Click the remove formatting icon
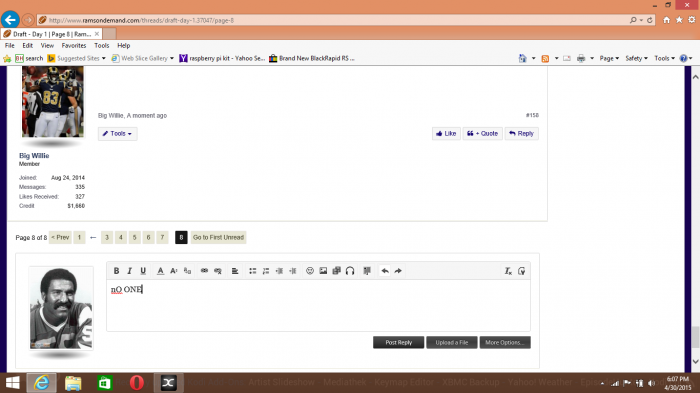700x393 pixels. pos(508,271)
